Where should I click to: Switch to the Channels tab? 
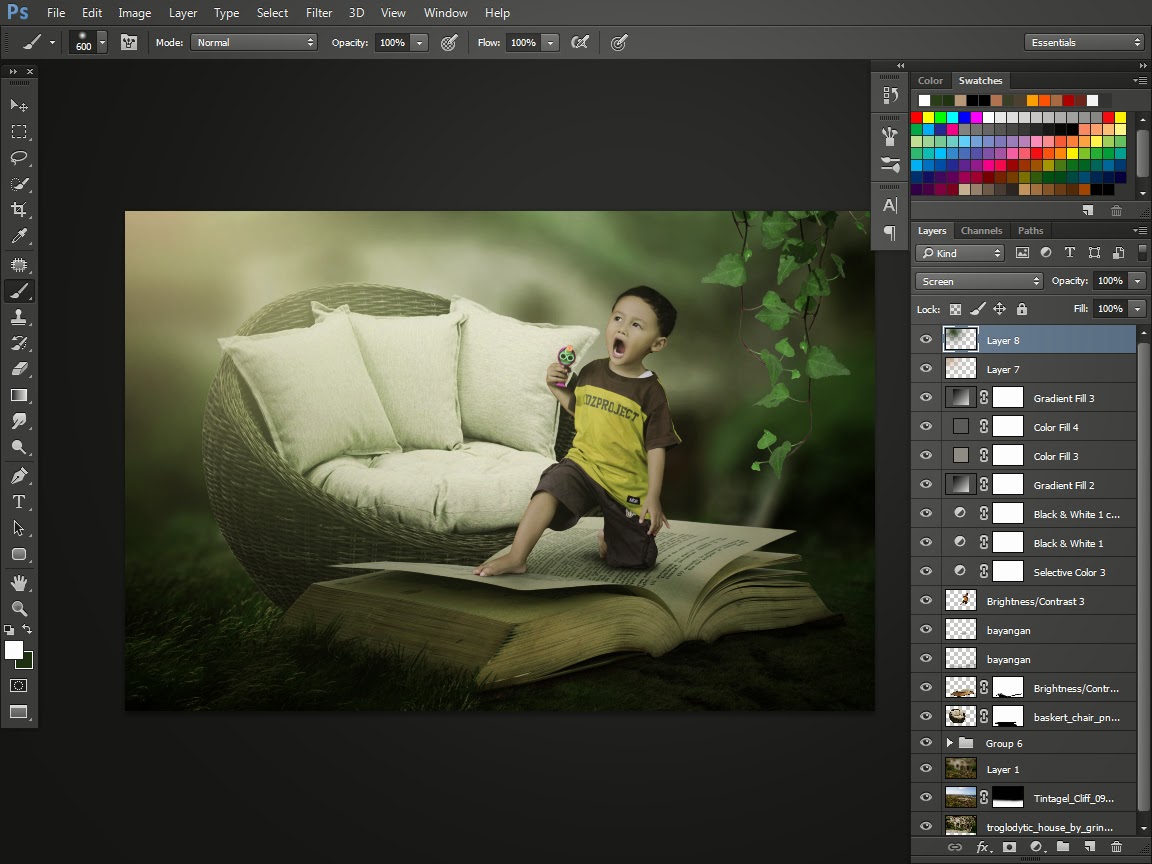(x=981, y=230)
